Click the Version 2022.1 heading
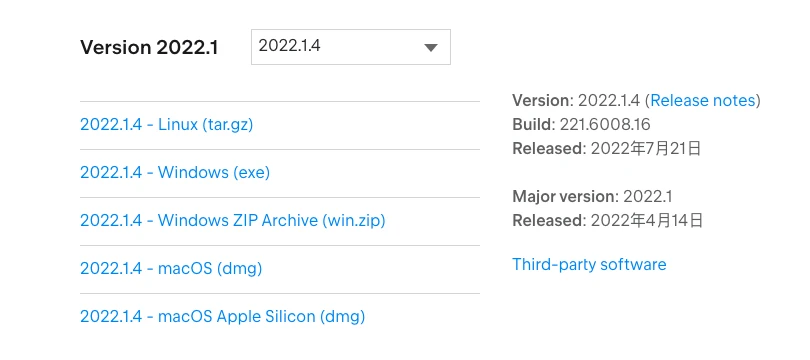The height and width of the screenshot is (360, 810). (149, 48)
